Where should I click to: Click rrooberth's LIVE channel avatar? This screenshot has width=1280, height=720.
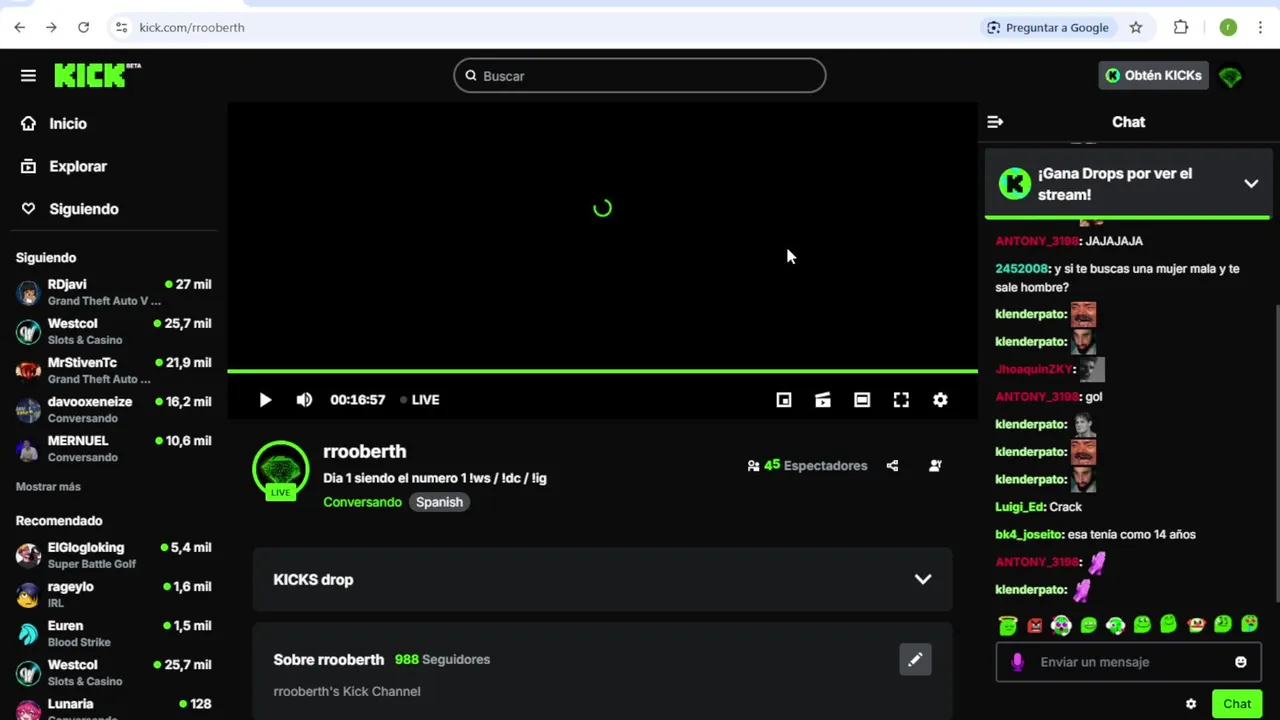(280, 470)
